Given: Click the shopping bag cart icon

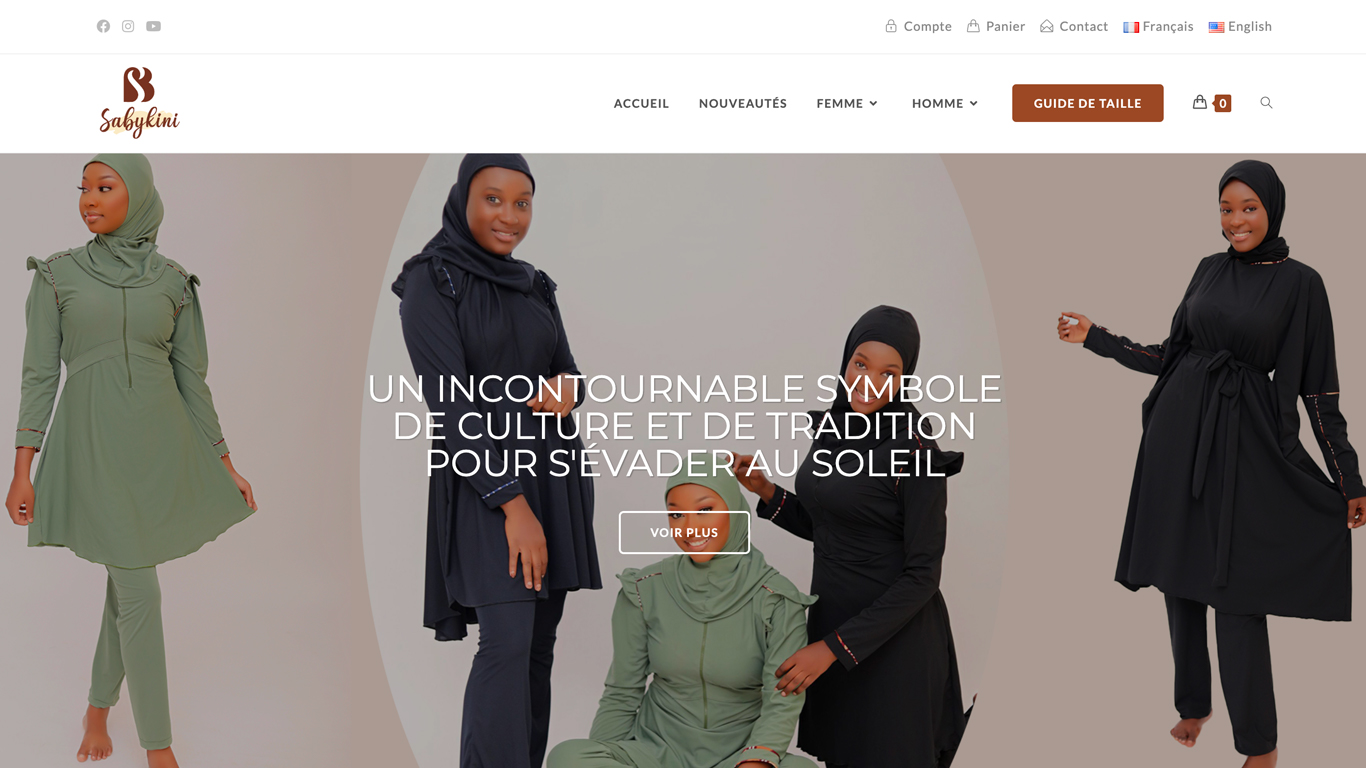Looking at the screenshot, I should tap(1199, 102).
